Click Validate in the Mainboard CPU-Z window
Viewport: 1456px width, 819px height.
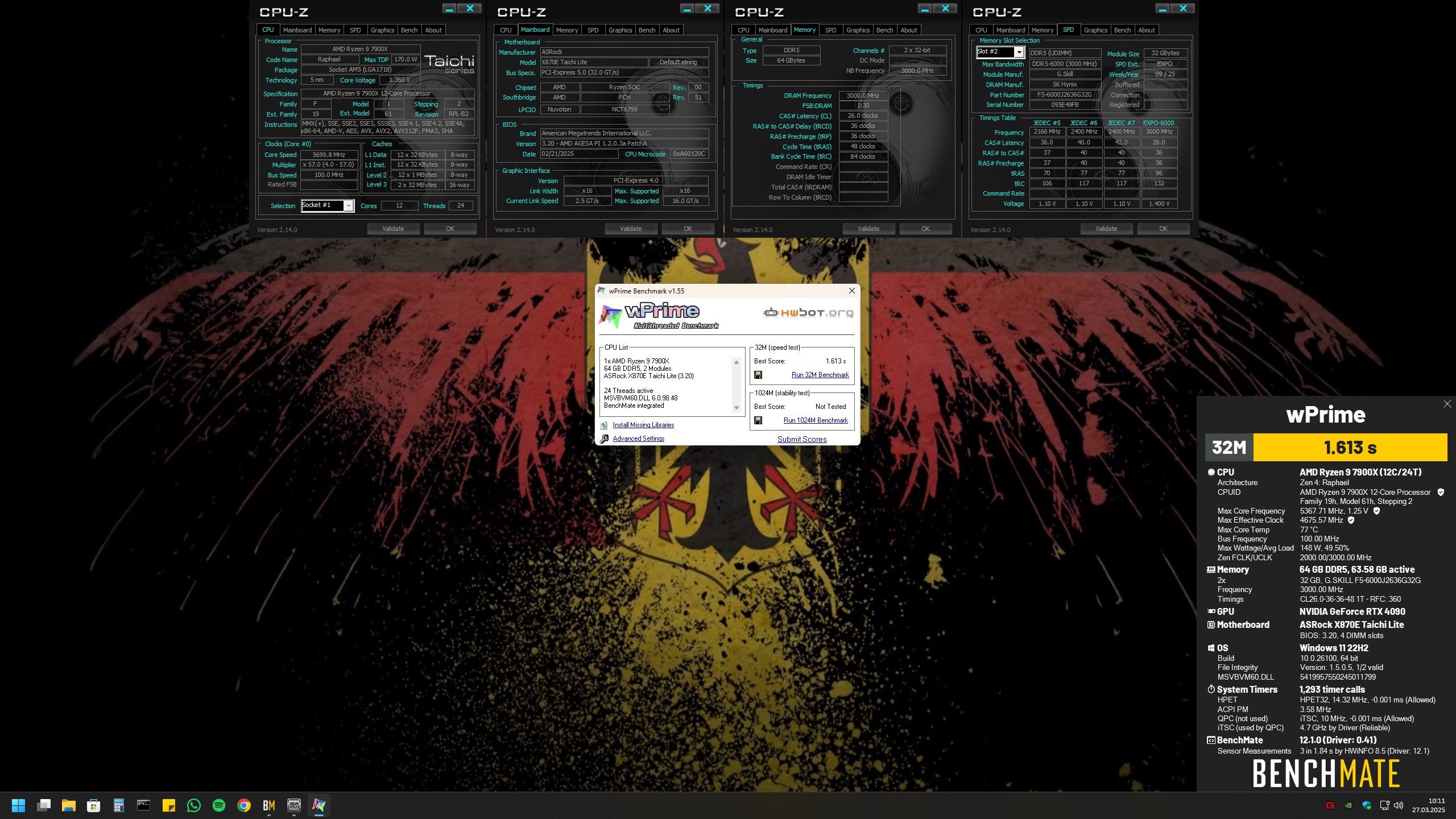631,229
